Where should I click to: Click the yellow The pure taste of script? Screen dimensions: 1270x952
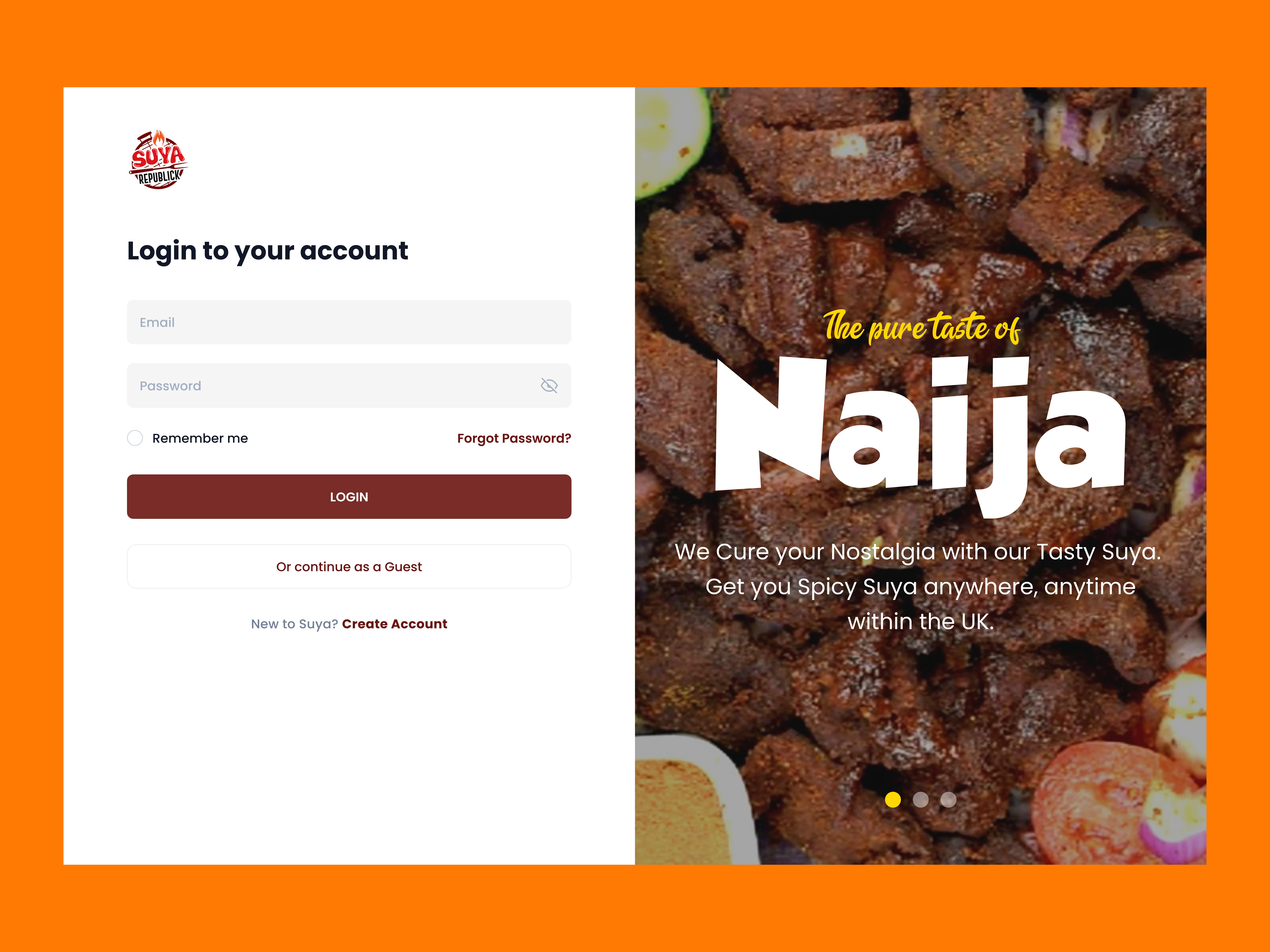coord(922,327)
